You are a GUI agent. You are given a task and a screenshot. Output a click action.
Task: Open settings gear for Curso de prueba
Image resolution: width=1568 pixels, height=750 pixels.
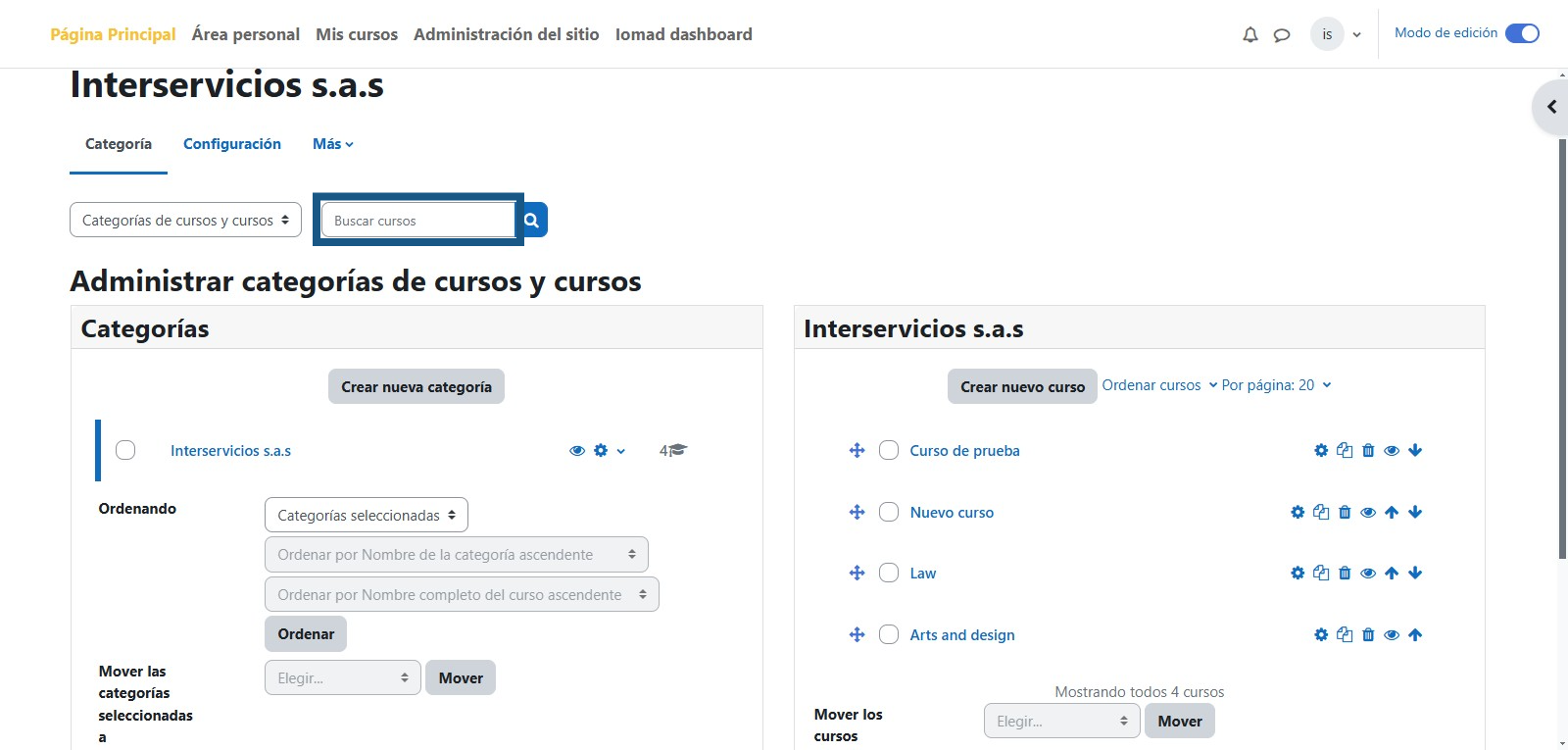1321,451
